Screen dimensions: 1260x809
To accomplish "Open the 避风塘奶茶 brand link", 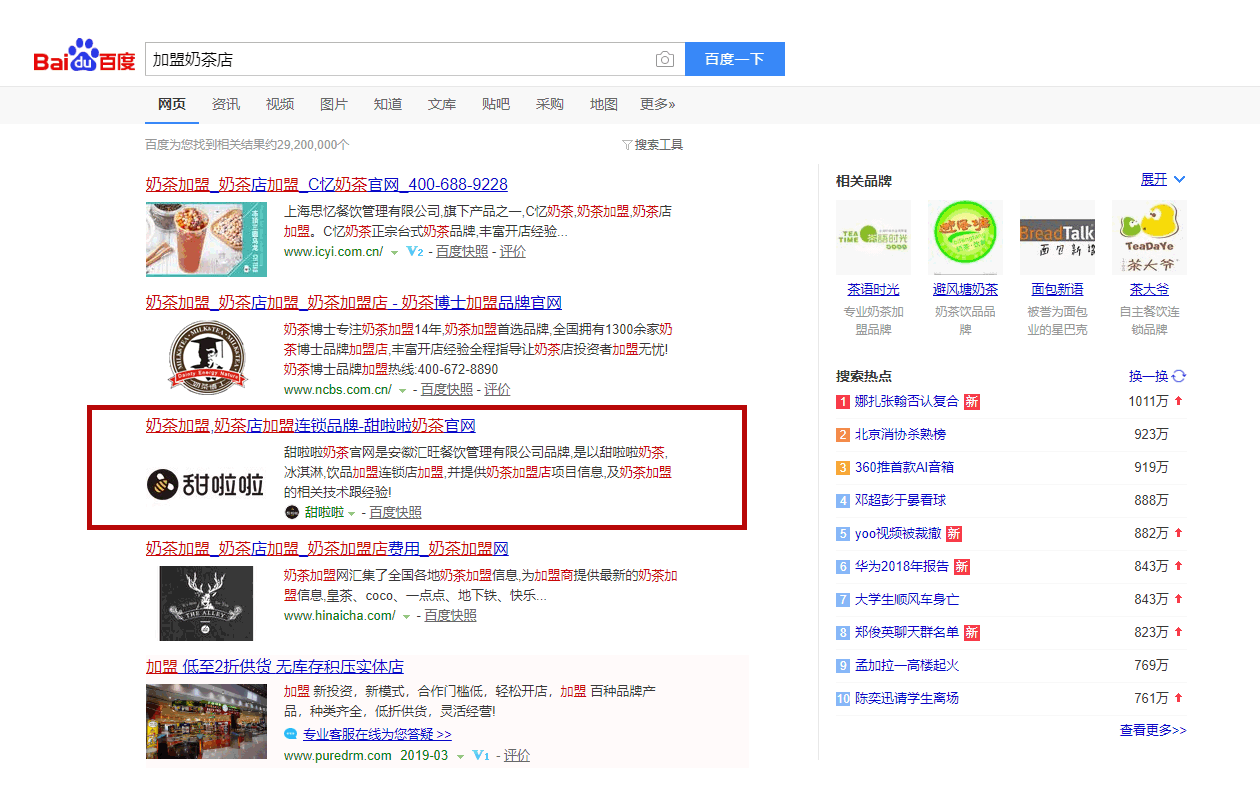I will click(x=966, y=290).
